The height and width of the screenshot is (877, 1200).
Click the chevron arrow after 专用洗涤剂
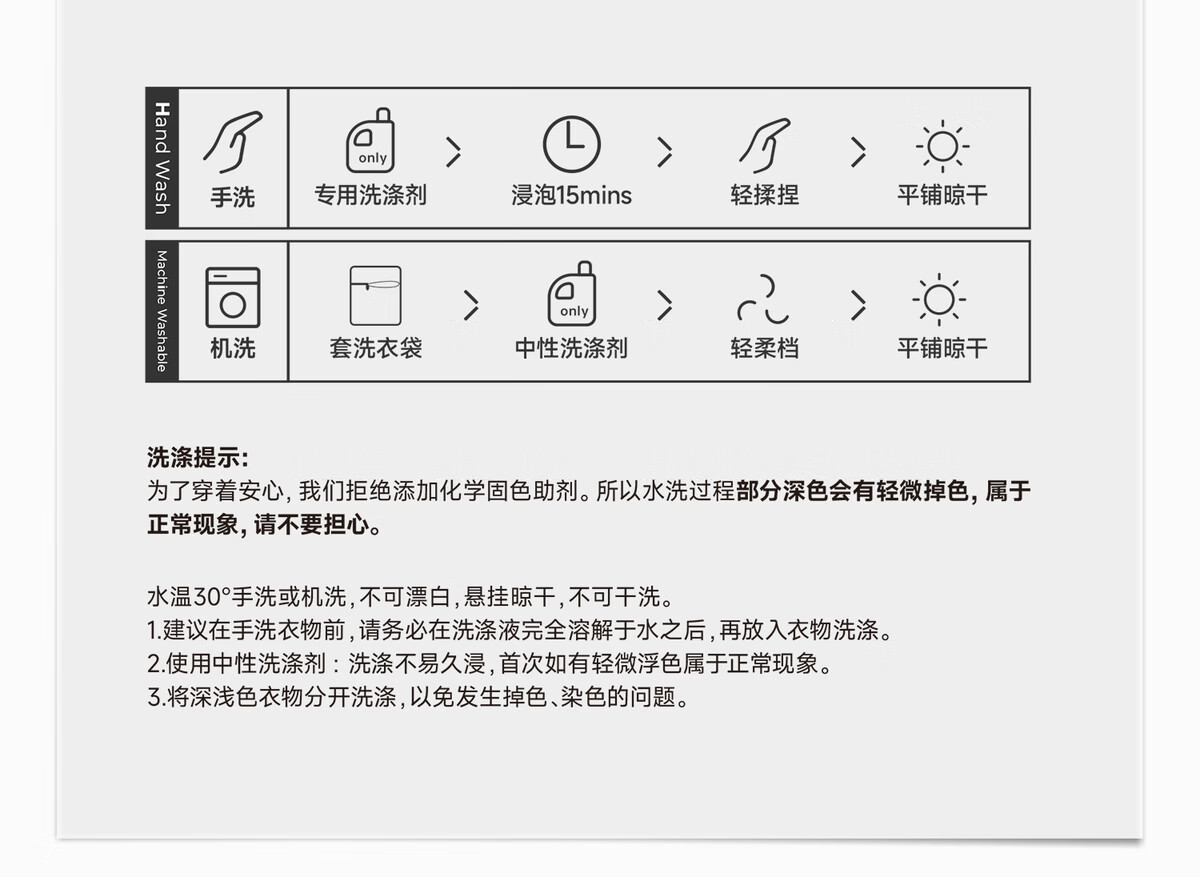(454, 152)
